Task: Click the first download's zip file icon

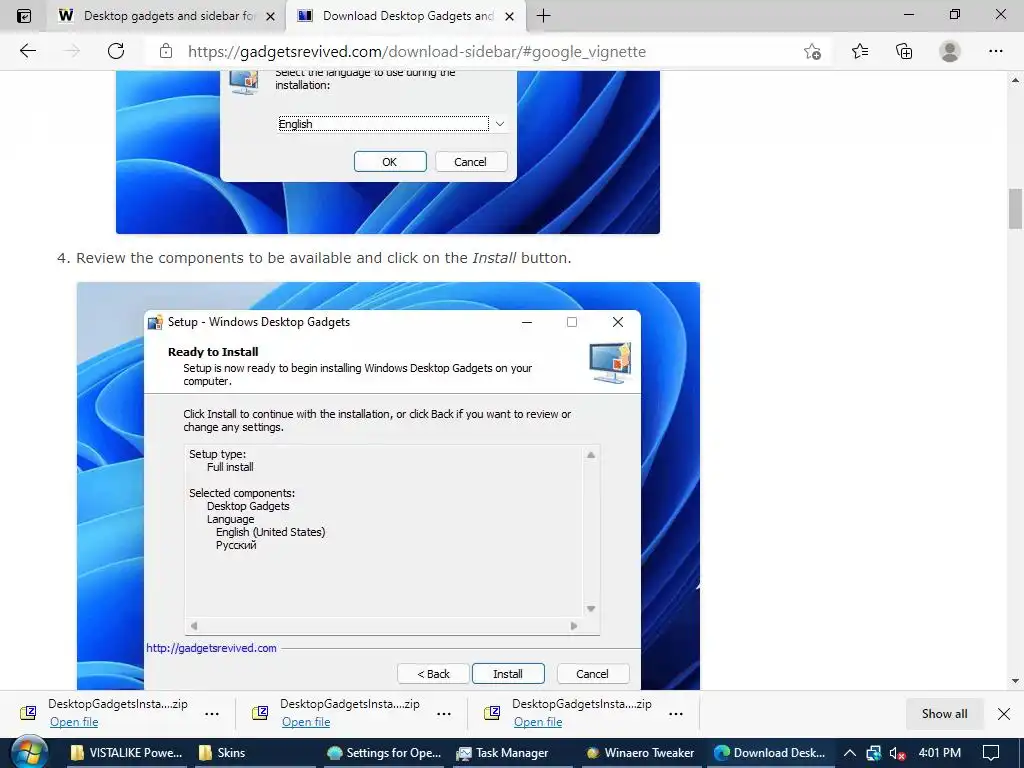Action: [28, 712]
